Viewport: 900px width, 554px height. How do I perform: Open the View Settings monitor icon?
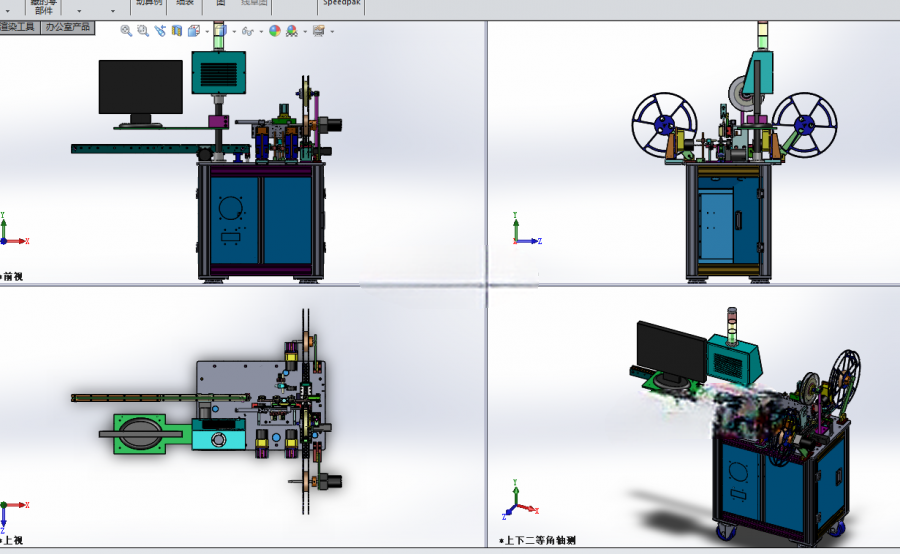click(319, 31)
